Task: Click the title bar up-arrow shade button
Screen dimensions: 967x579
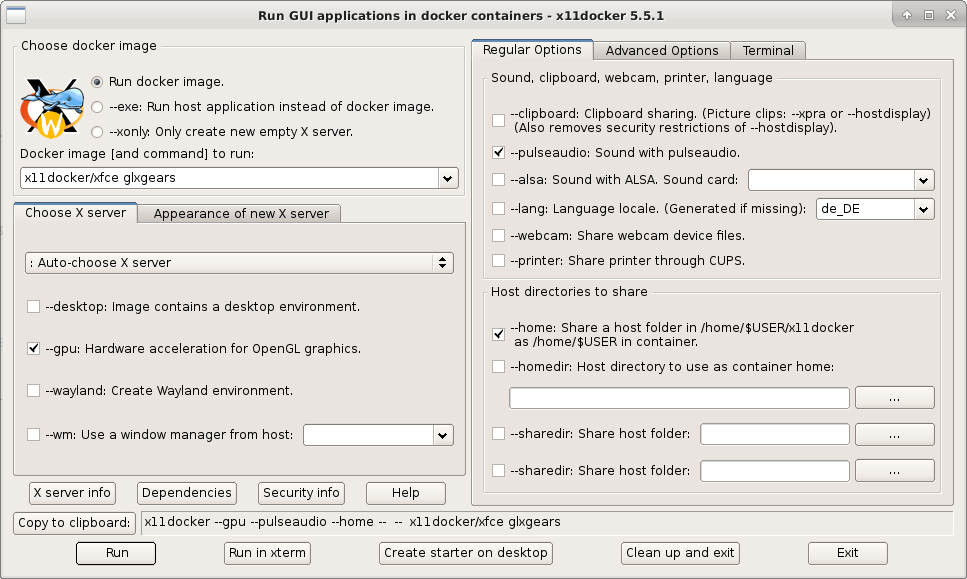Action: tap(907, 15)
